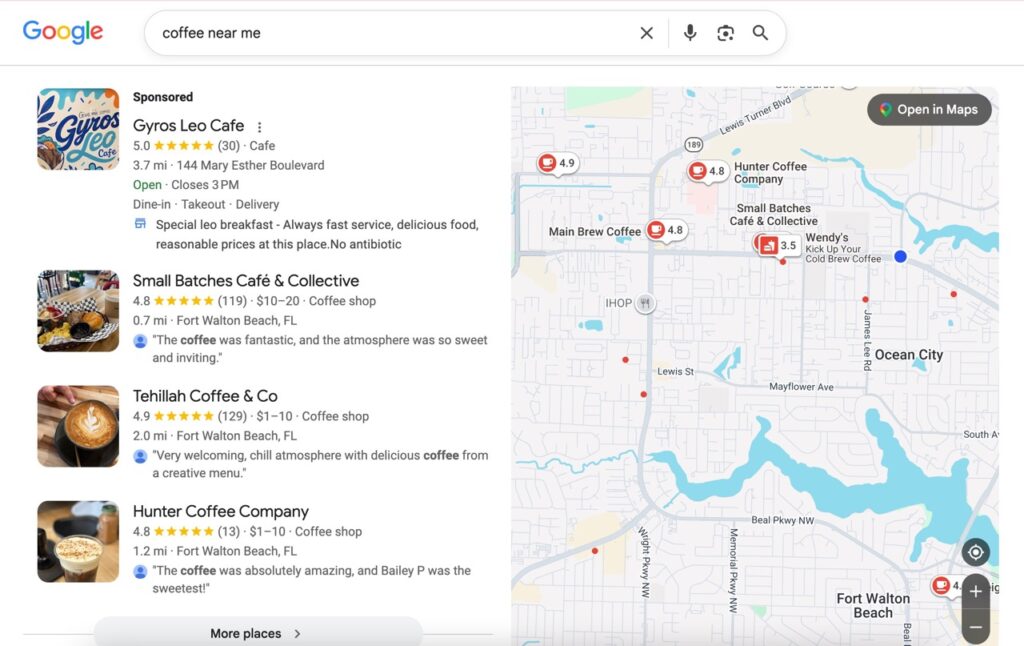Click Open in Maps button
This screenshot has width=1024, height=646.
[929, 110]
